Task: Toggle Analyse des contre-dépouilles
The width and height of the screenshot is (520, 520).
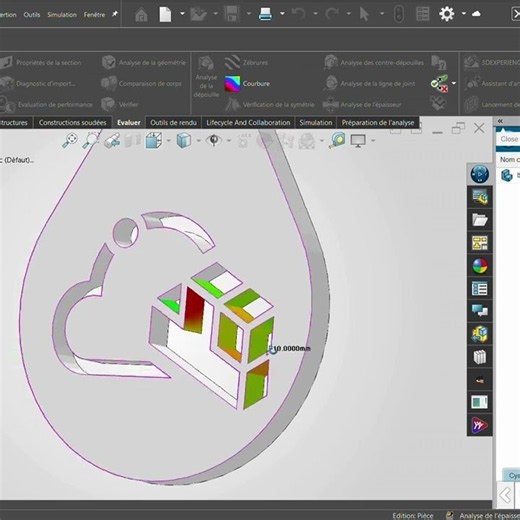Action: 374,63
